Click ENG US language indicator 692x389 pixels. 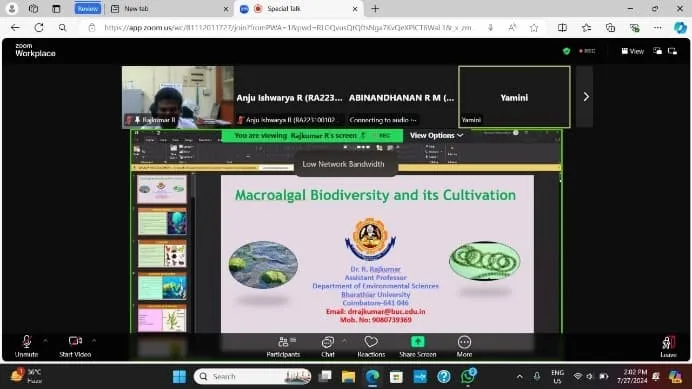coord(557,377)
